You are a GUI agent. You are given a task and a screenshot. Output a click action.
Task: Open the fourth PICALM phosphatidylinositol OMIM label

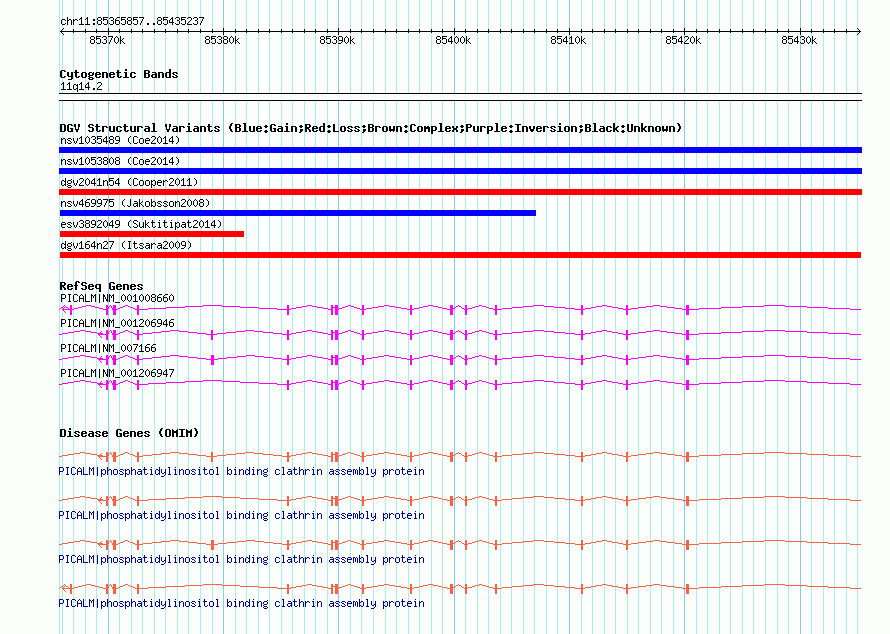point(241,603)
